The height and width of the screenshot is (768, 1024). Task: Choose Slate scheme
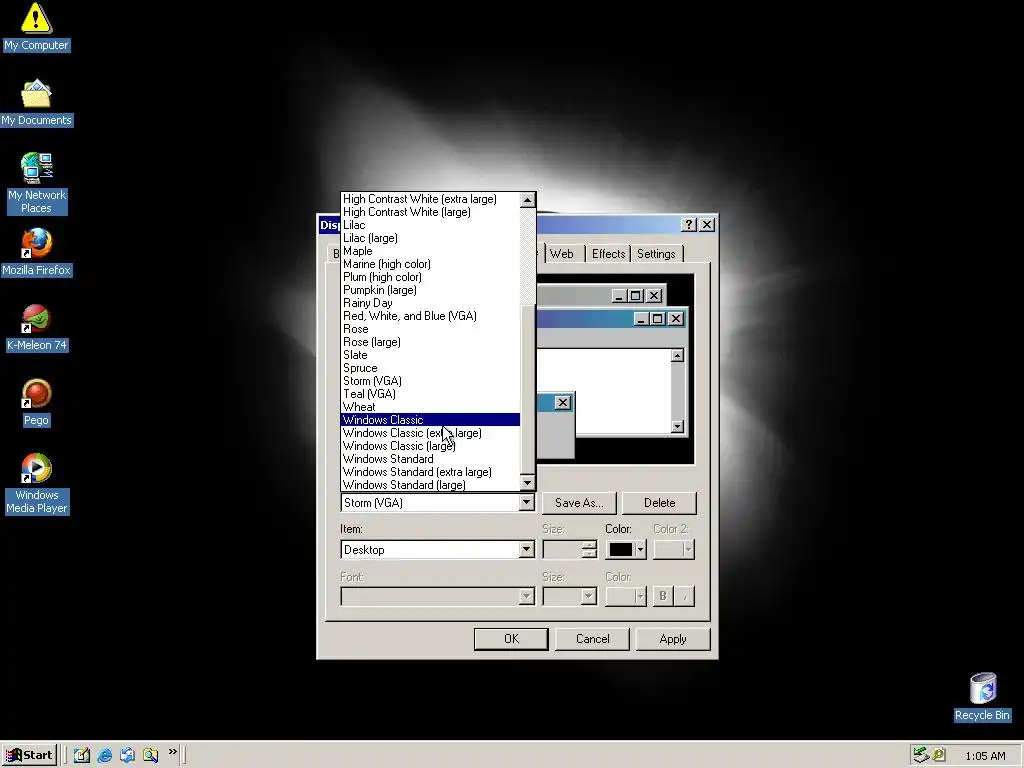point(430,355)
